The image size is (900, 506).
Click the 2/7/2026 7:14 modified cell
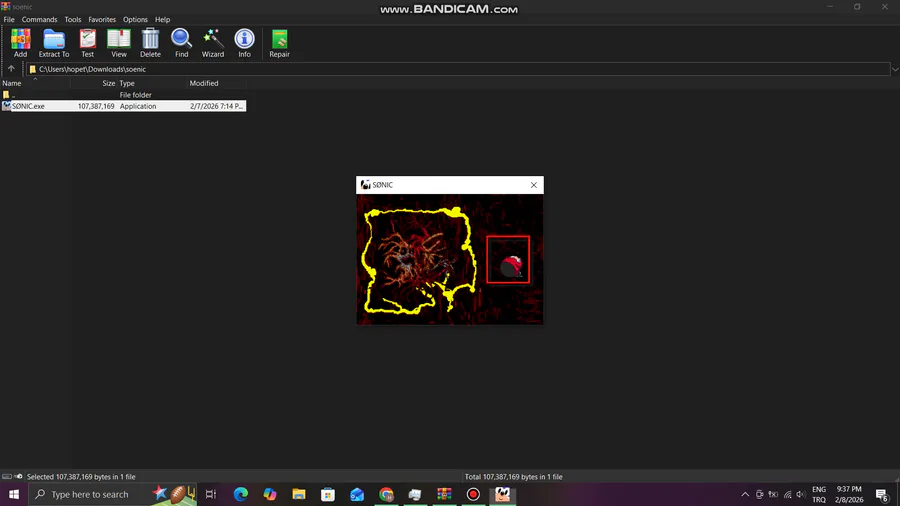216,106
